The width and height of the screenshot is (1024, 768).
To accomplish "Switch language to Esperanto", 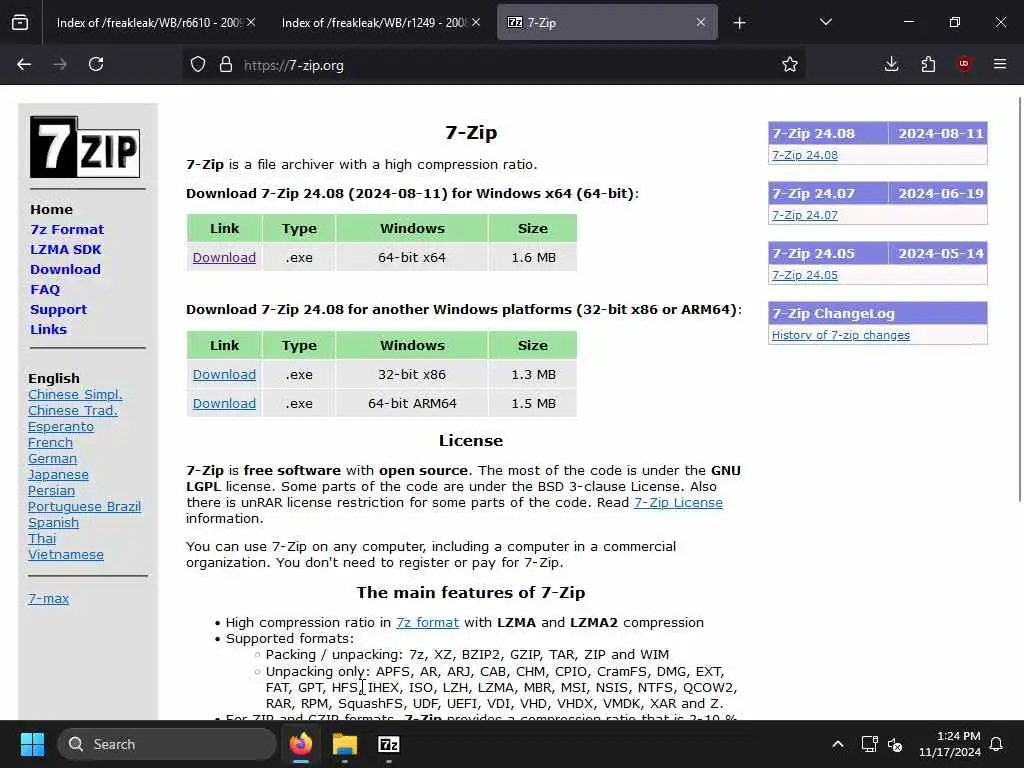I will click(x=61, y=426).
